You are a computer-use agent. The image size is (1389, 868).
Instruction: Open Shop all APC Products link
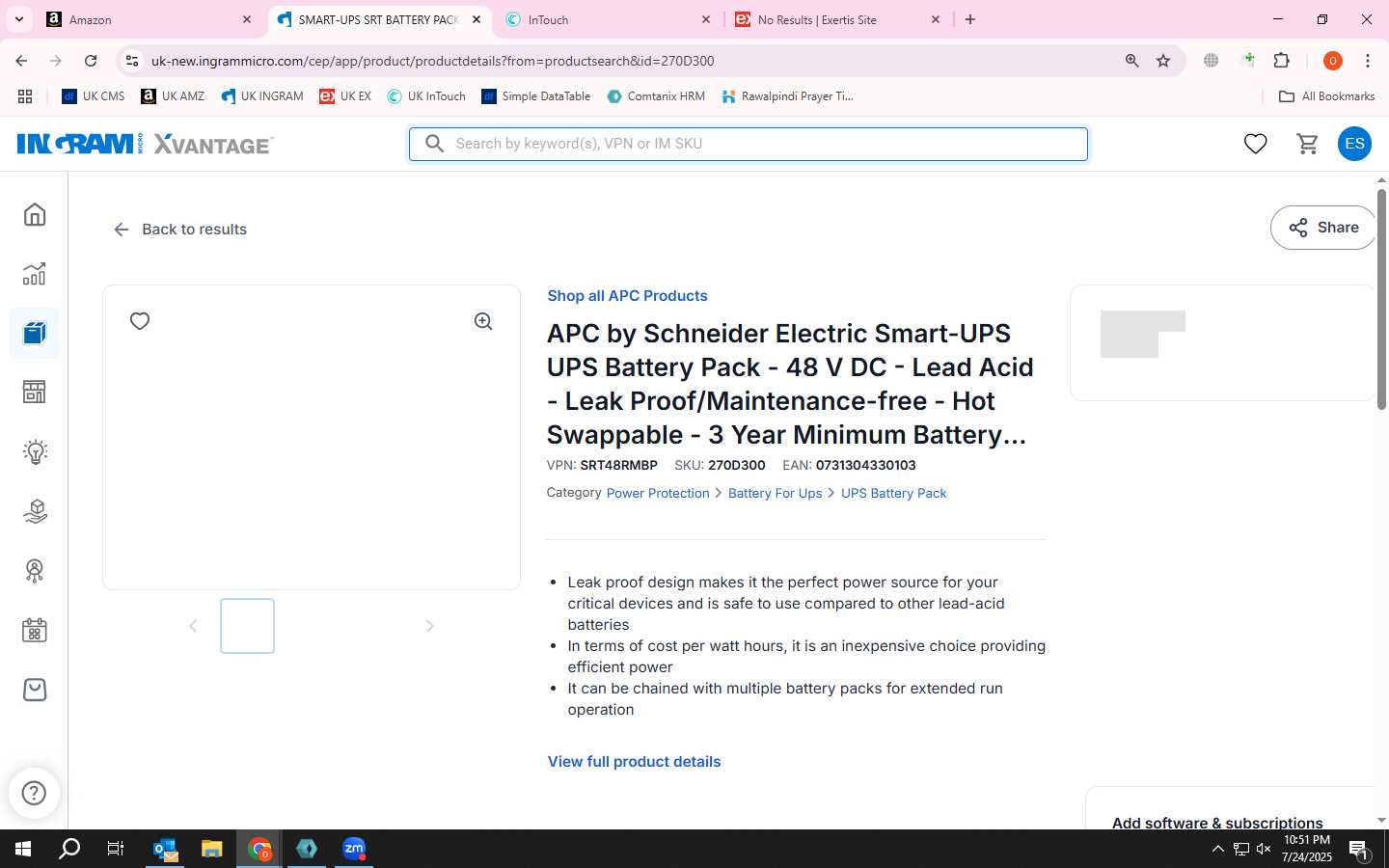(627, 296)
